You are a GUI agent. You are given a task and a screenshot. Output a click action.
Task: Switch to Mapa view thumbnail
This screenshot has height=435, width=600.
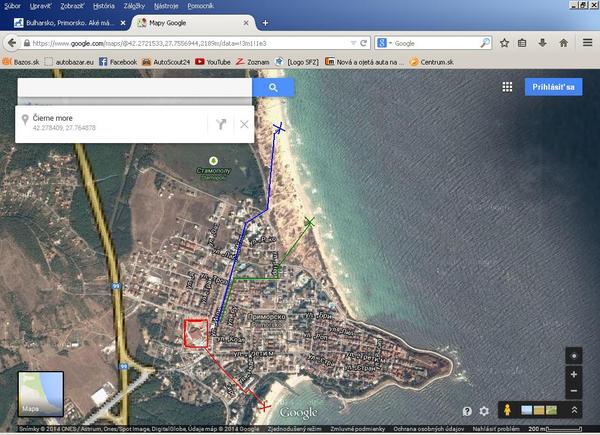[41, 393]
